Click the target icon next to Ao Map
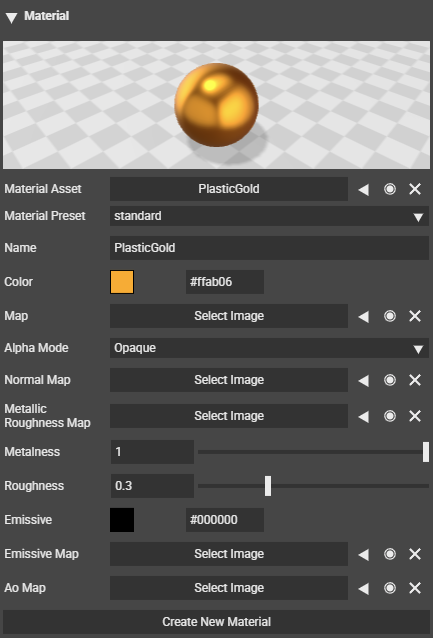 [390, 588]
